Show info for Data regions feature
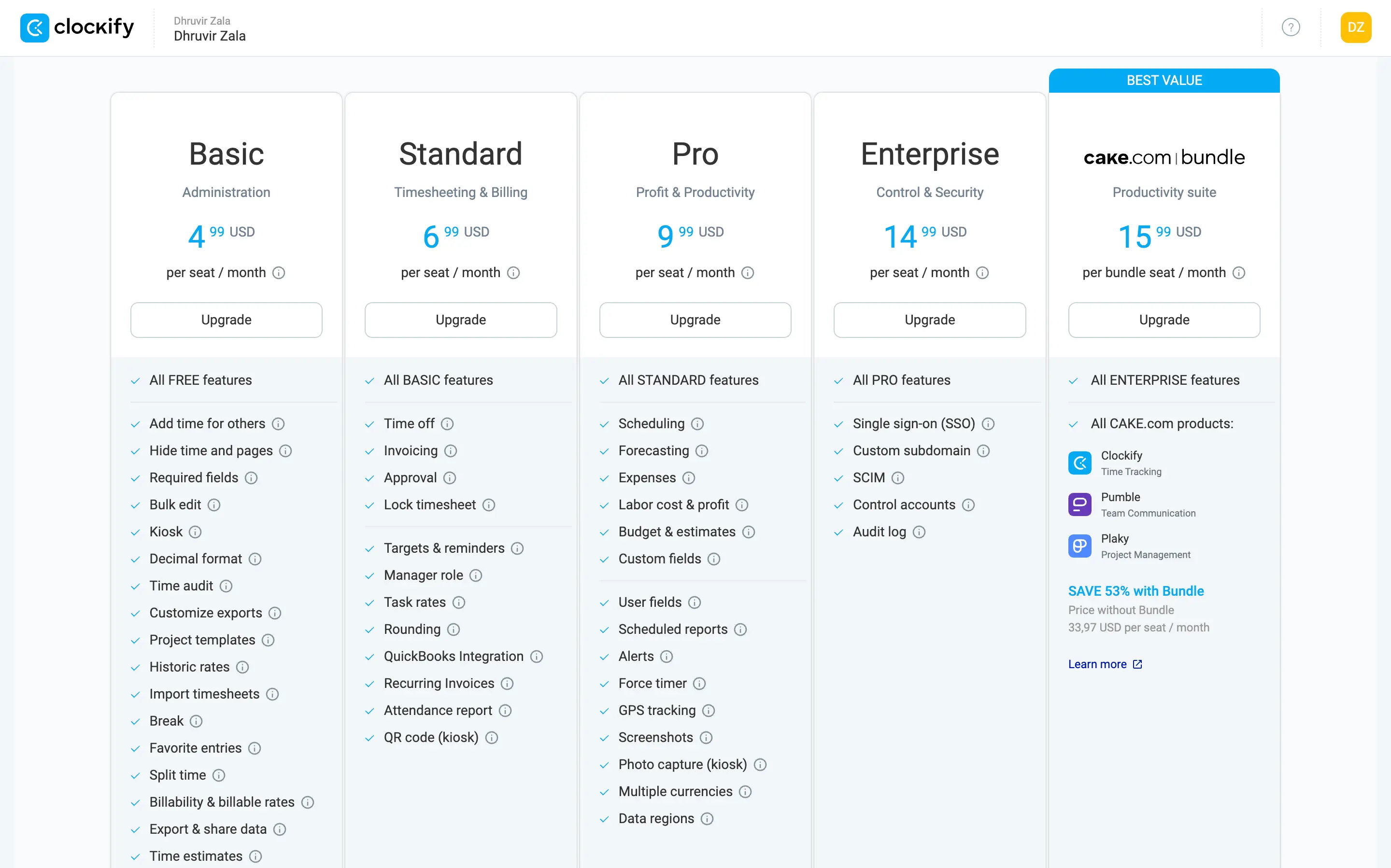This screenshot has height=868, width=1391. coord(707,819)
